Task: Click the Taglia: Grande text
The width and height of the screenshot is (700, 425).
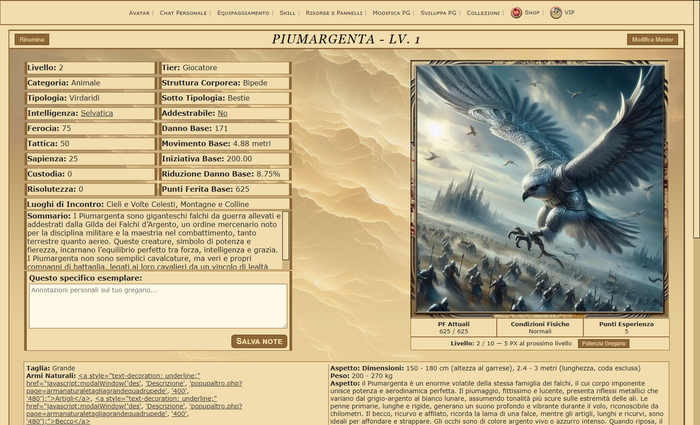Action: click(x=50, y=368)
